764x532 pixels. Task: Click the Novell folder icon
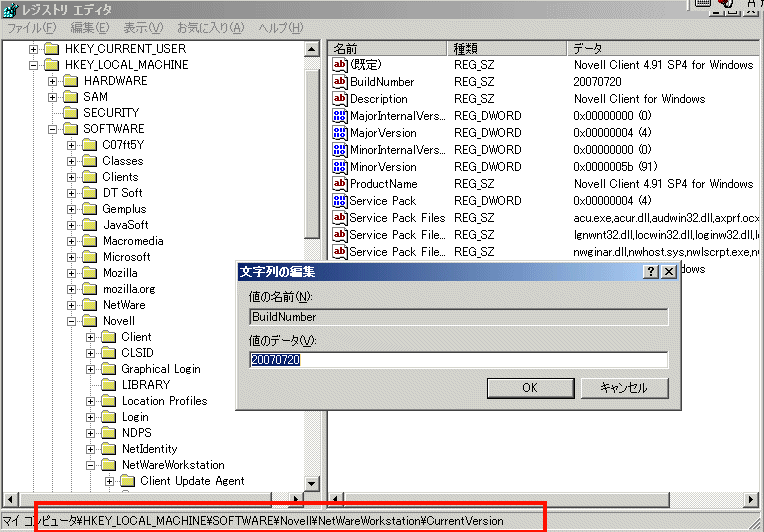click(x=90, y=321)
